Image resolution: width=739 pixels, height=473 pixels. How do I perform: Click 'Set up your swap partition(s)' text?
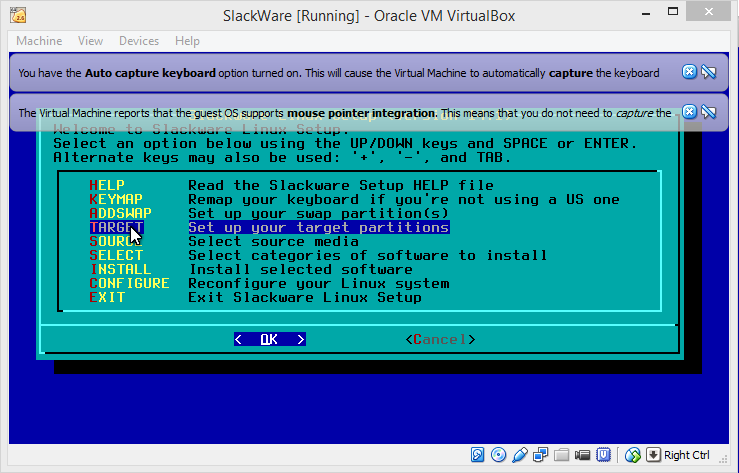pos(319,213)
